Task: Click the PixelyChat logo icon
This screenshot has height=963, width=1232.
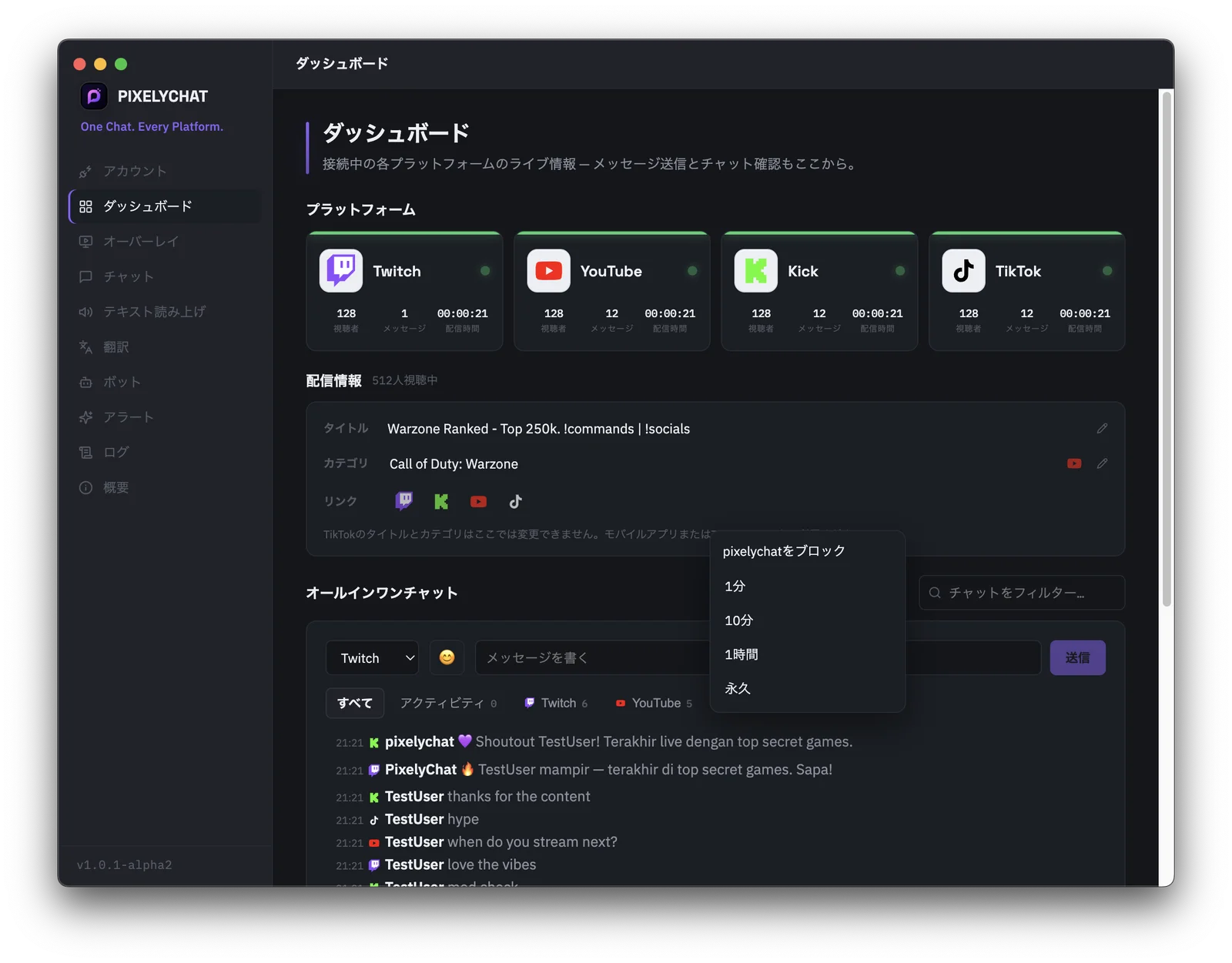Action: 94,96
